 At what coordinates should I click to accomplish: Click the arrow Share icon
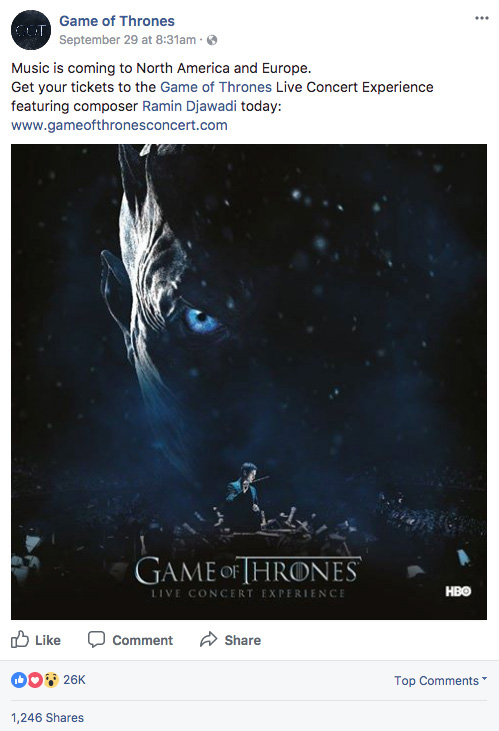point(208,640)
